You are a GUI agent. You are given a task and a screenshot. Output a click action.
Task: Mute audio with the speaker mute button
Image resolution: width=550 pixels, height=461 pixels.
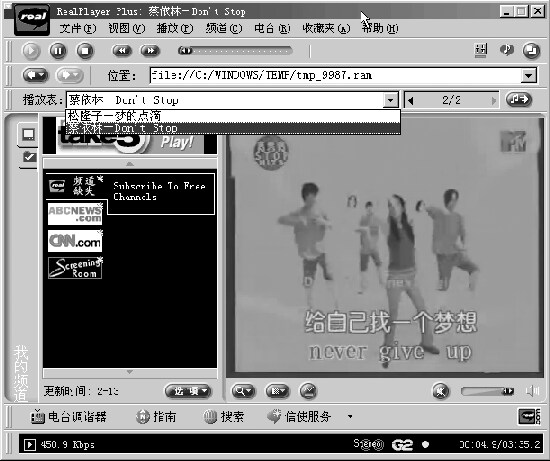point(441,391)
